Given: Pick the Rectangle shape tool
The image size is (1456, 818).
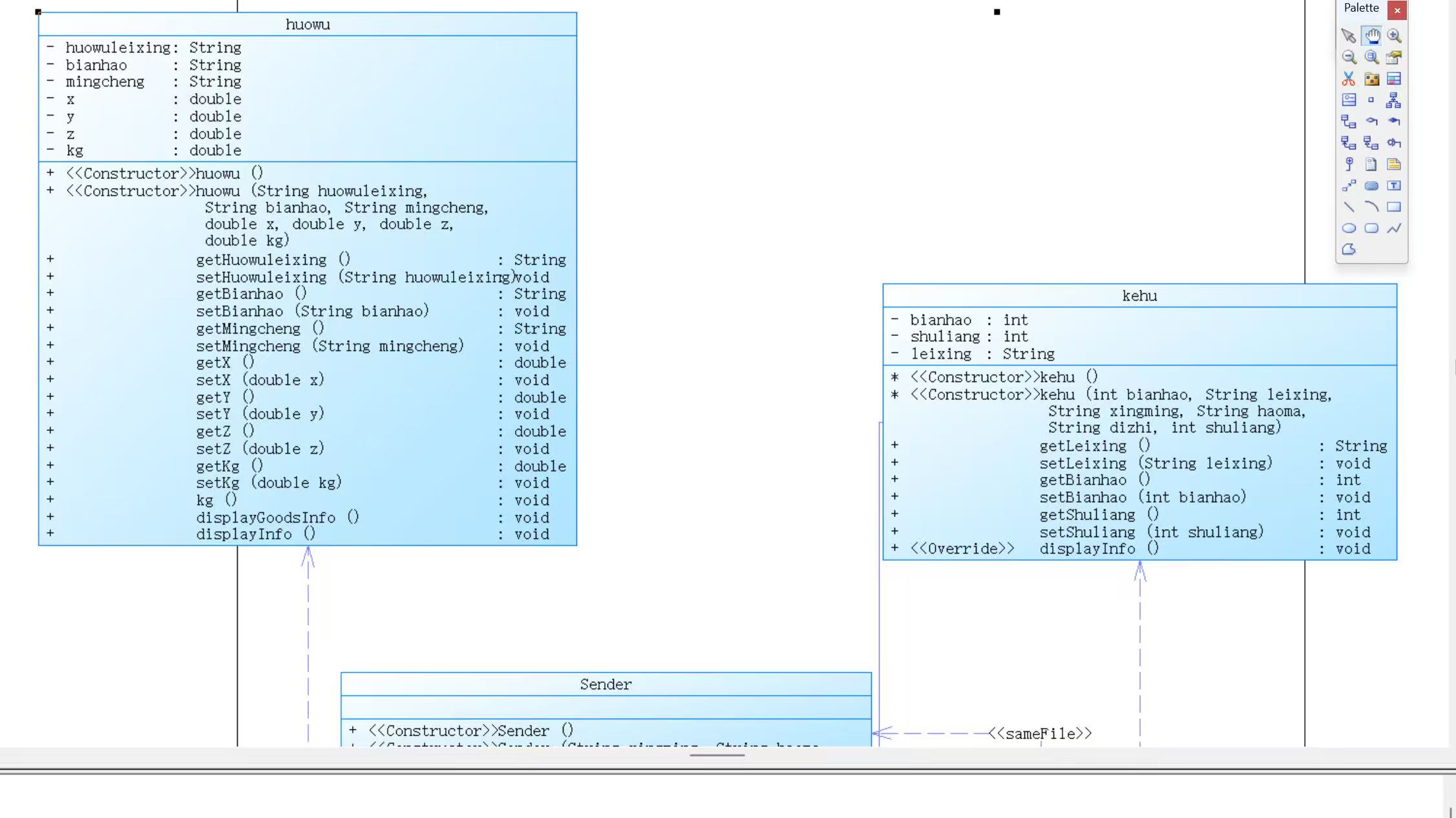Looking at the screenshot, I should click(x=1394, y=207).
